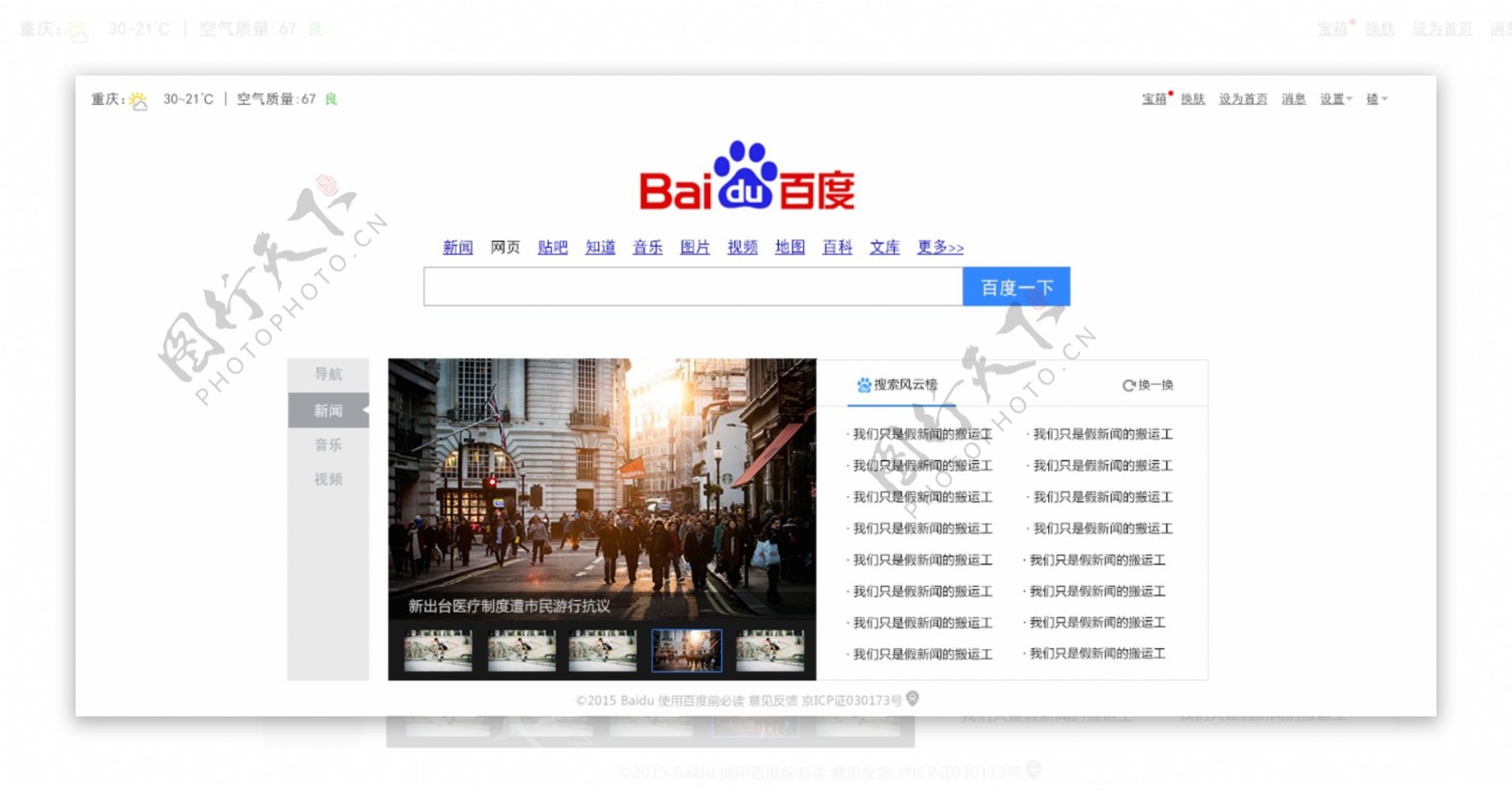Select 导航 in the left sidebar
This screenshot has width=1512, height=792.
[x=328, y=374]
